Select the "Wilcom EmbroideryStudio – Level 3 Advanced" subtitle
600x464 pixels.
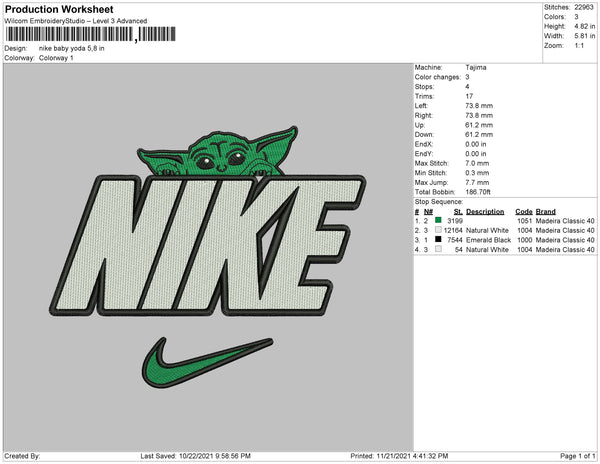[x=76, y=21]
